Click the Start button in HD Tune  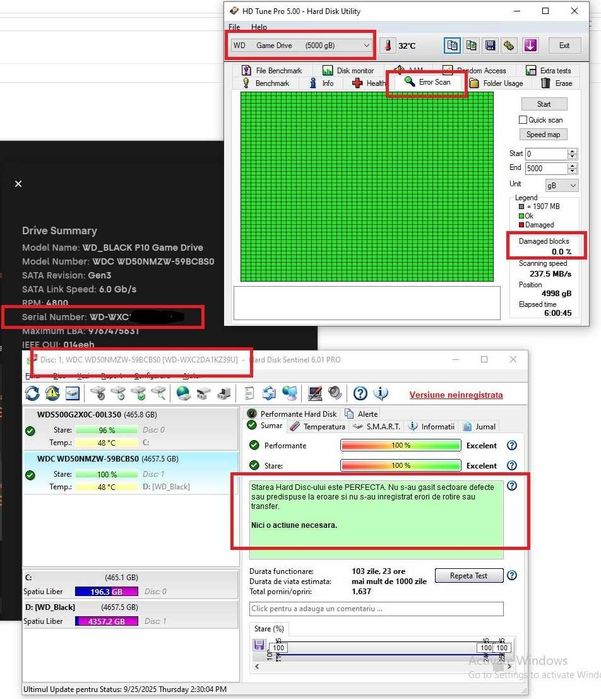click(544, 104)
